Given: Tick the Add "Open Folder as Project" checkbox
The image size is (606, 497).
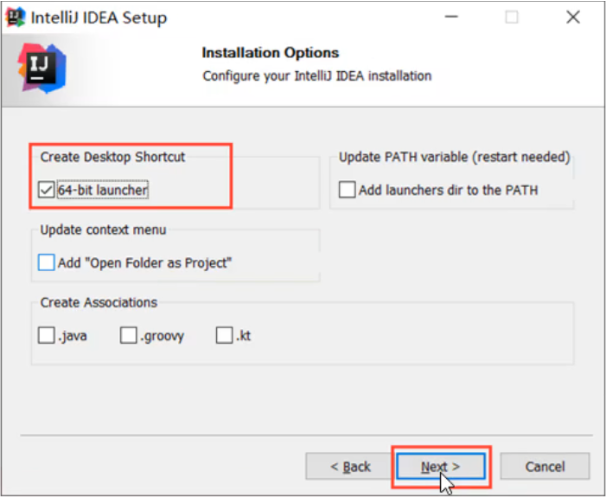Looking at the screenshot, I should [x=46, y=263].
